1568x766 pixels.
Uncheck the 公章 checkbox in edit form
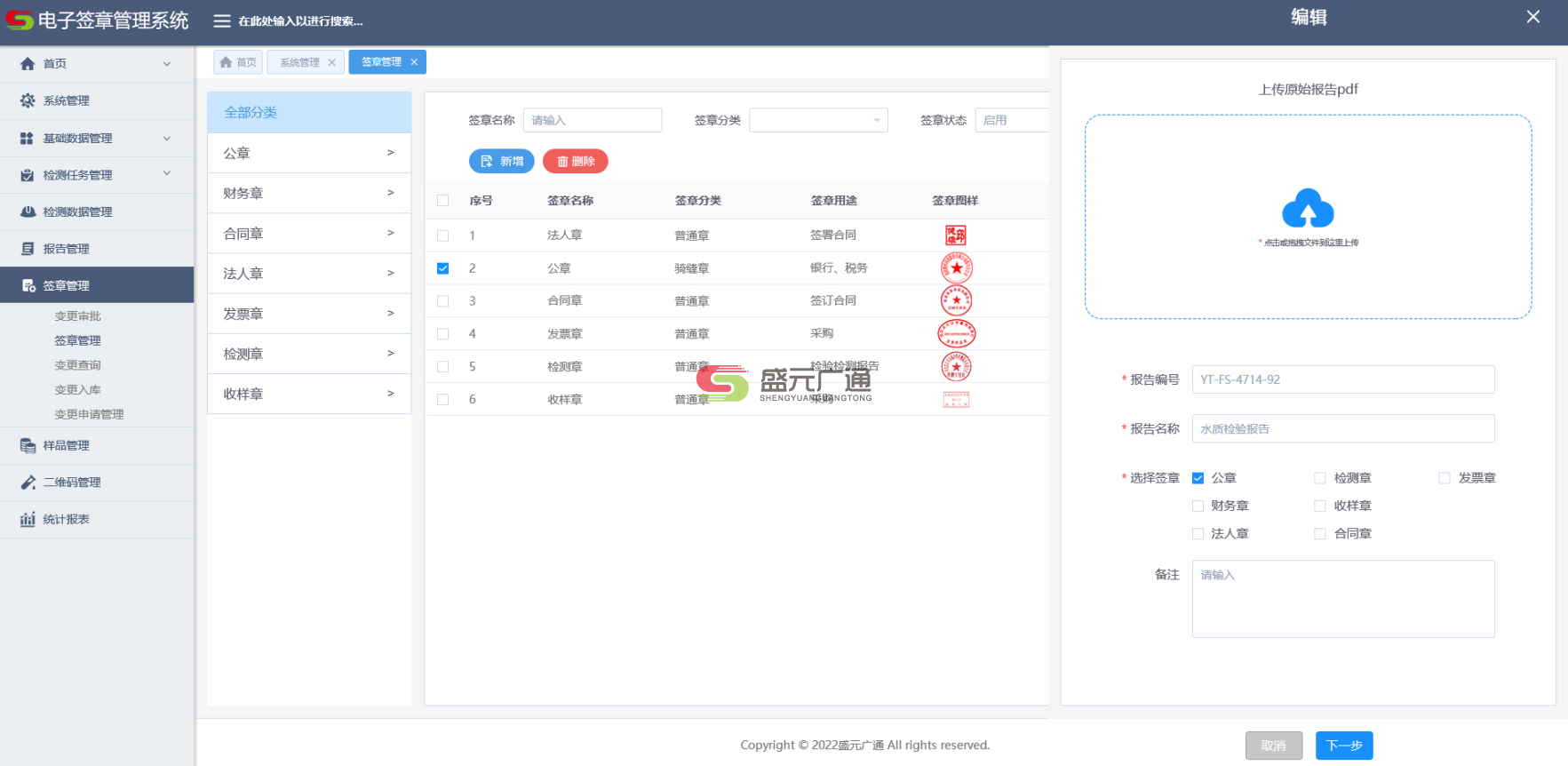tap(1198, 478)
